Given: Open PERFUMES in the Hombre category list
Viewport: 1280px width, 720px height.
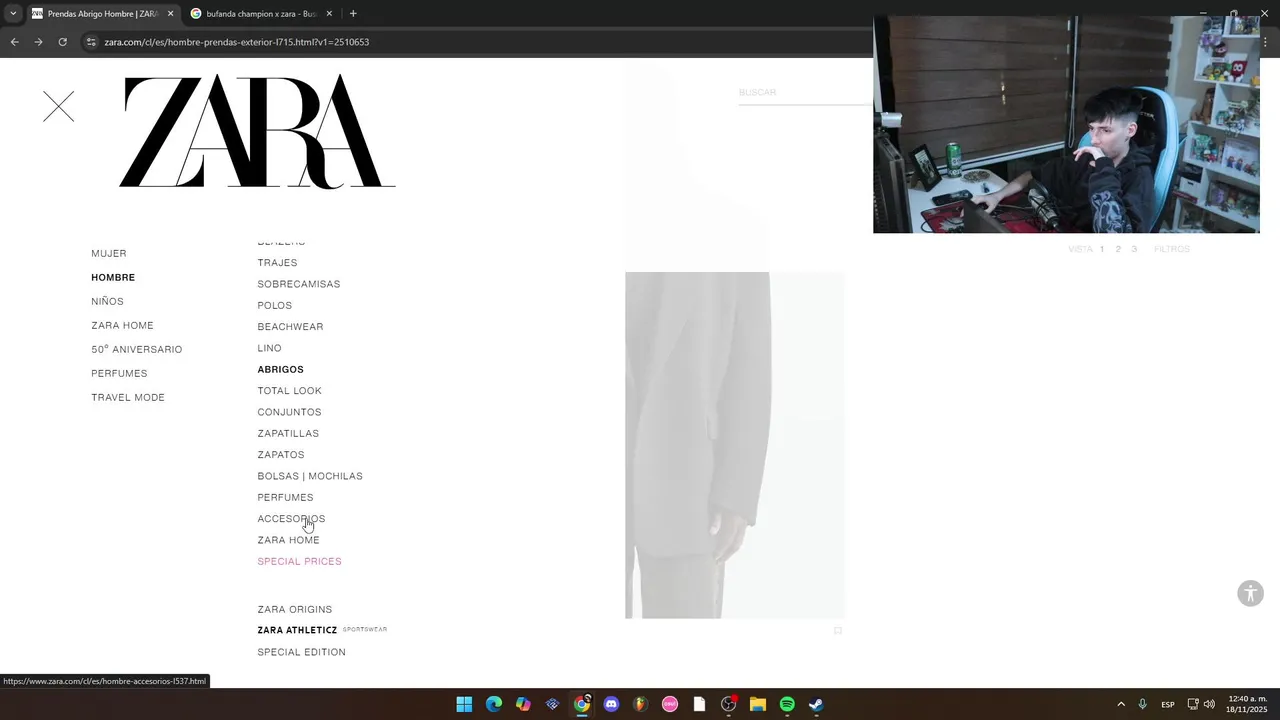Looking at the screenshot, I should (285, 498).
